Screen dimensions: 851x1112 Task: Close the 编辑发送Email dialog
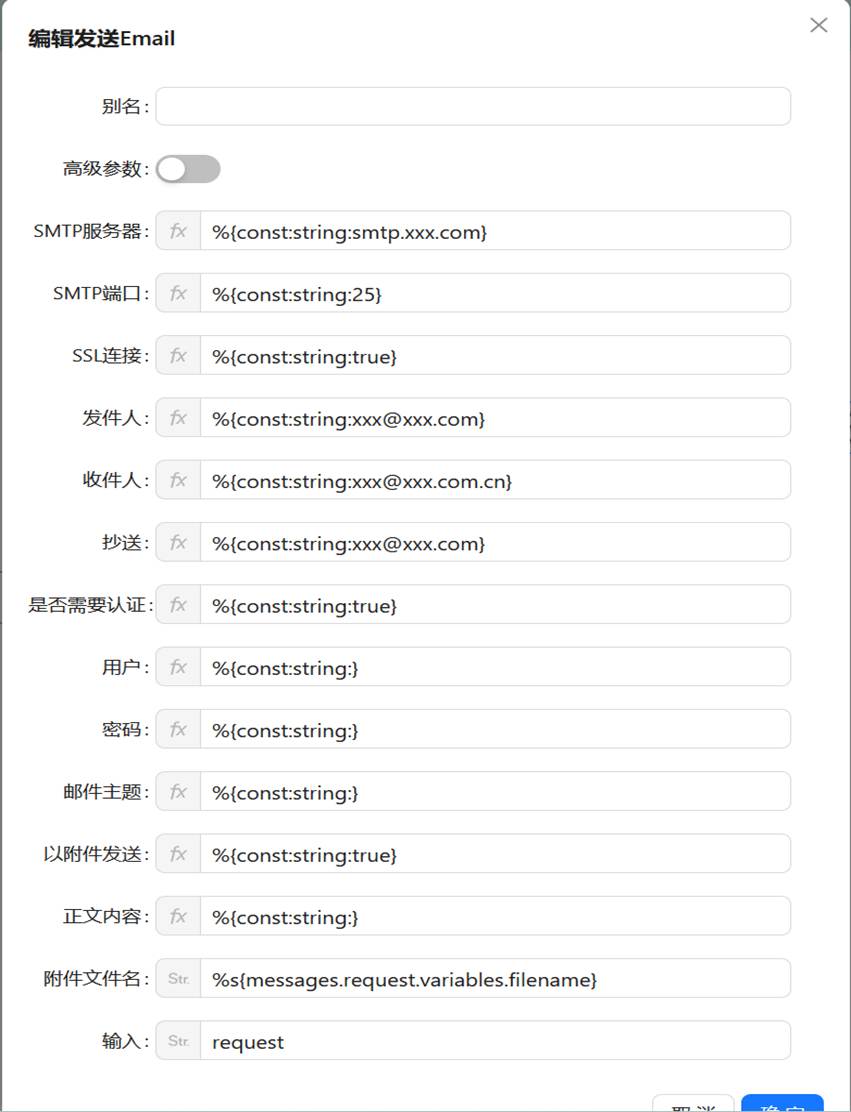click(818, 25)
